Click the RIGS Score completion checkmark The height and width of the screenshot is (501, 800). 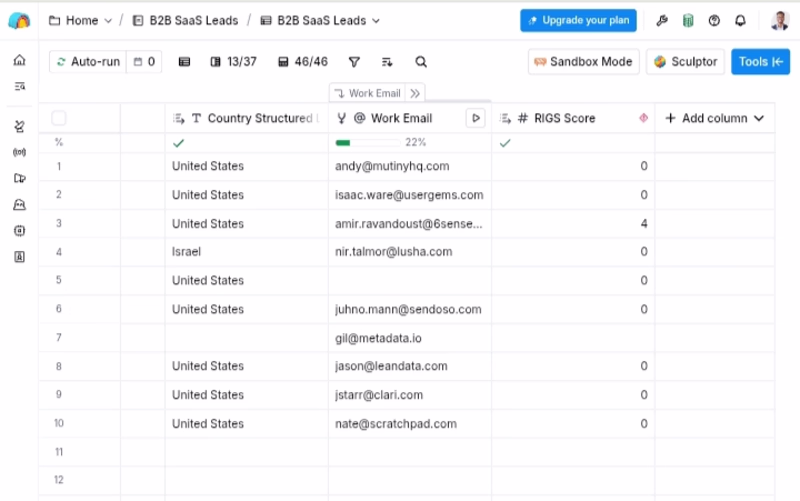tap(505, 143)
